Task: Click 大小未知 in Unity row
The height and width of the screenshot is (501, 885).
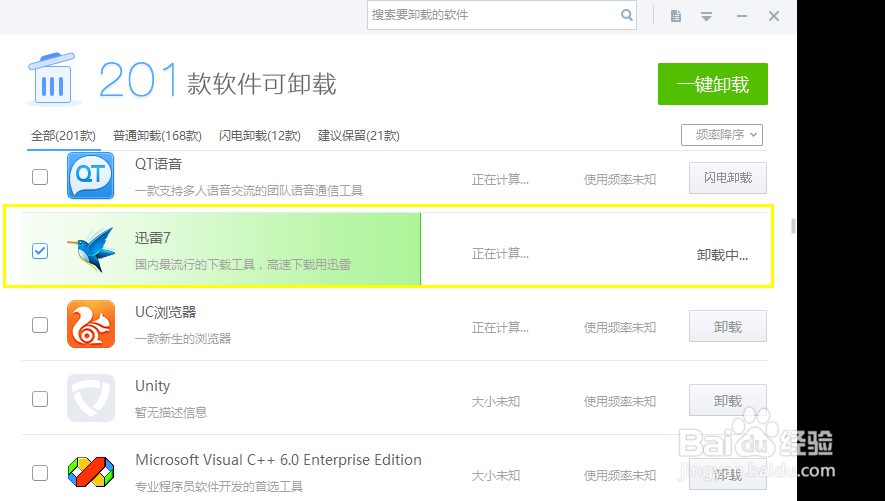Action: tap(496, 401)
